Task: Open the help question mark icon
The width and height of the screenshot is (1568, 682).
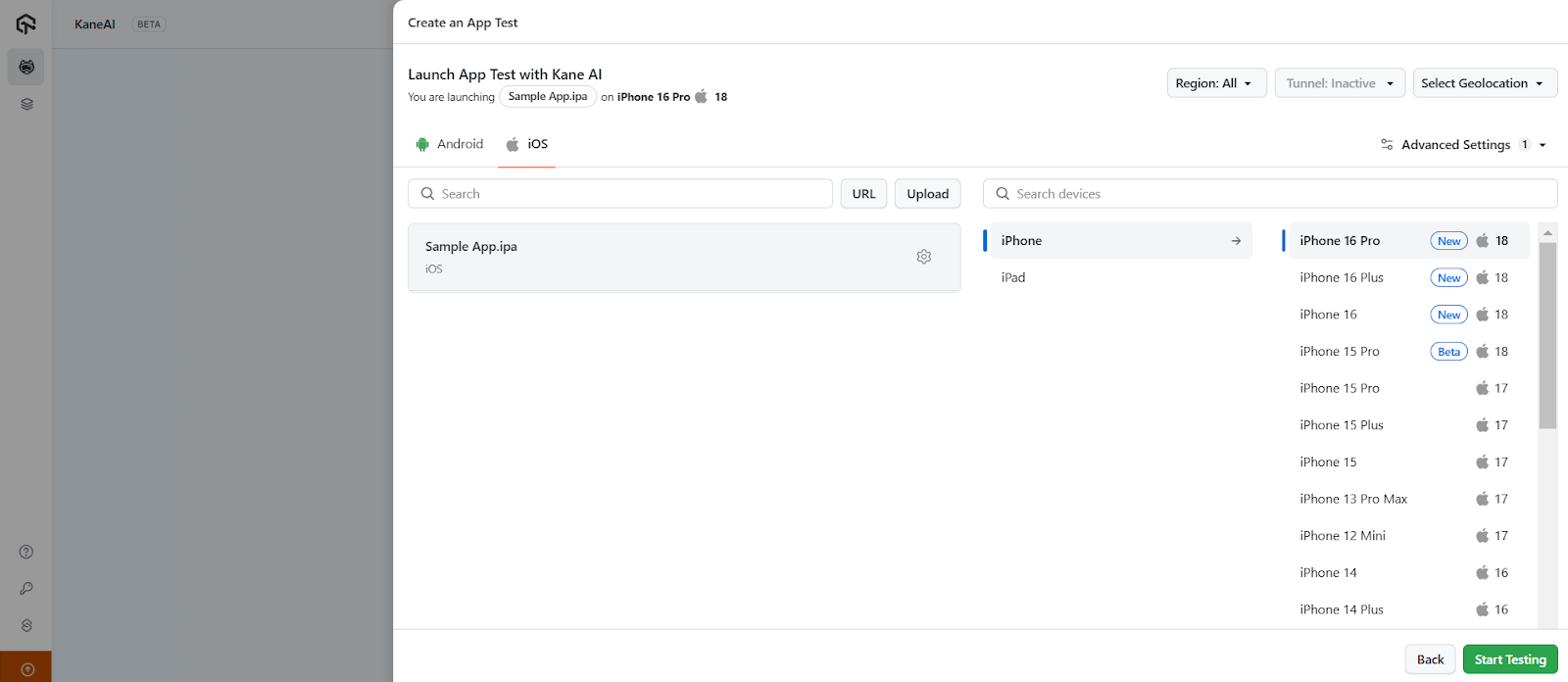Action: pos(26,552)
